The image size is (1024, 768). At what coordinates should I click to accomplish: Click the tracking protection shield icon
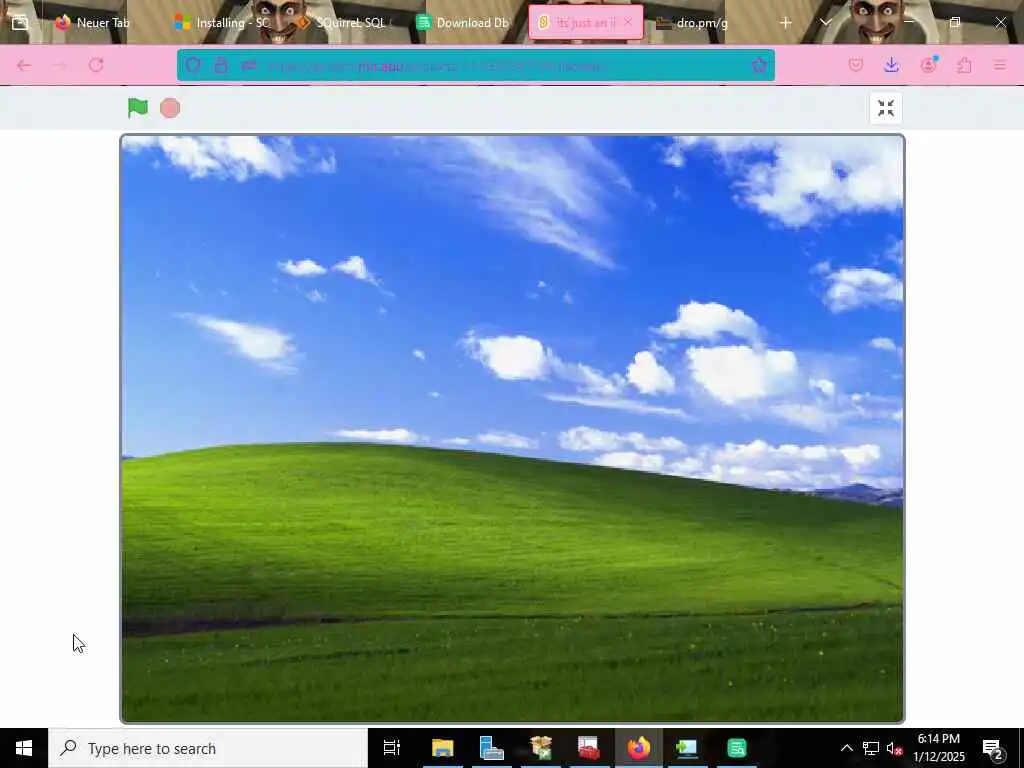click(193, 65)
